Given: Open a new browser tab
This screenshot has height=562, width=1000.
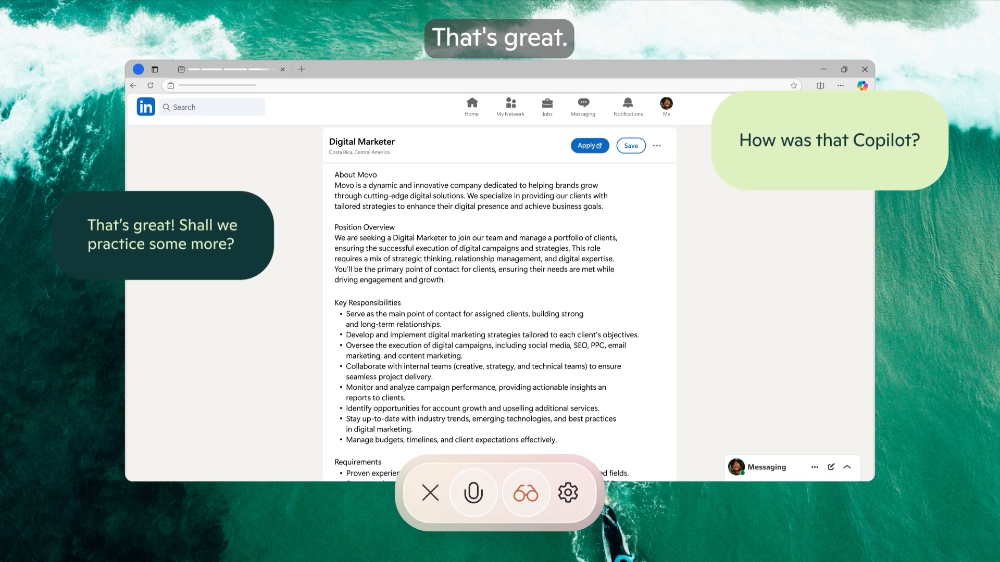Looking at the screenshot, I should pos(302,69).
